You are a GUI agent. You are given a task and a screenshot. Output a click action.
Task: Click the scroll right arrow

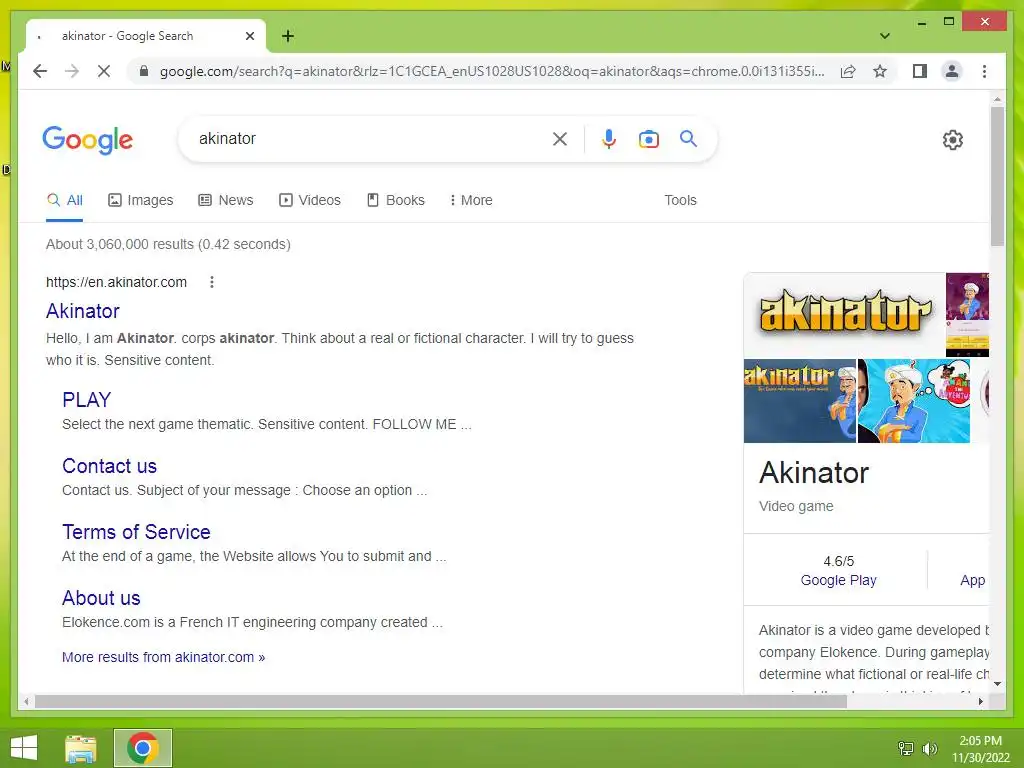pyautogui.click(x=980, y=702)
